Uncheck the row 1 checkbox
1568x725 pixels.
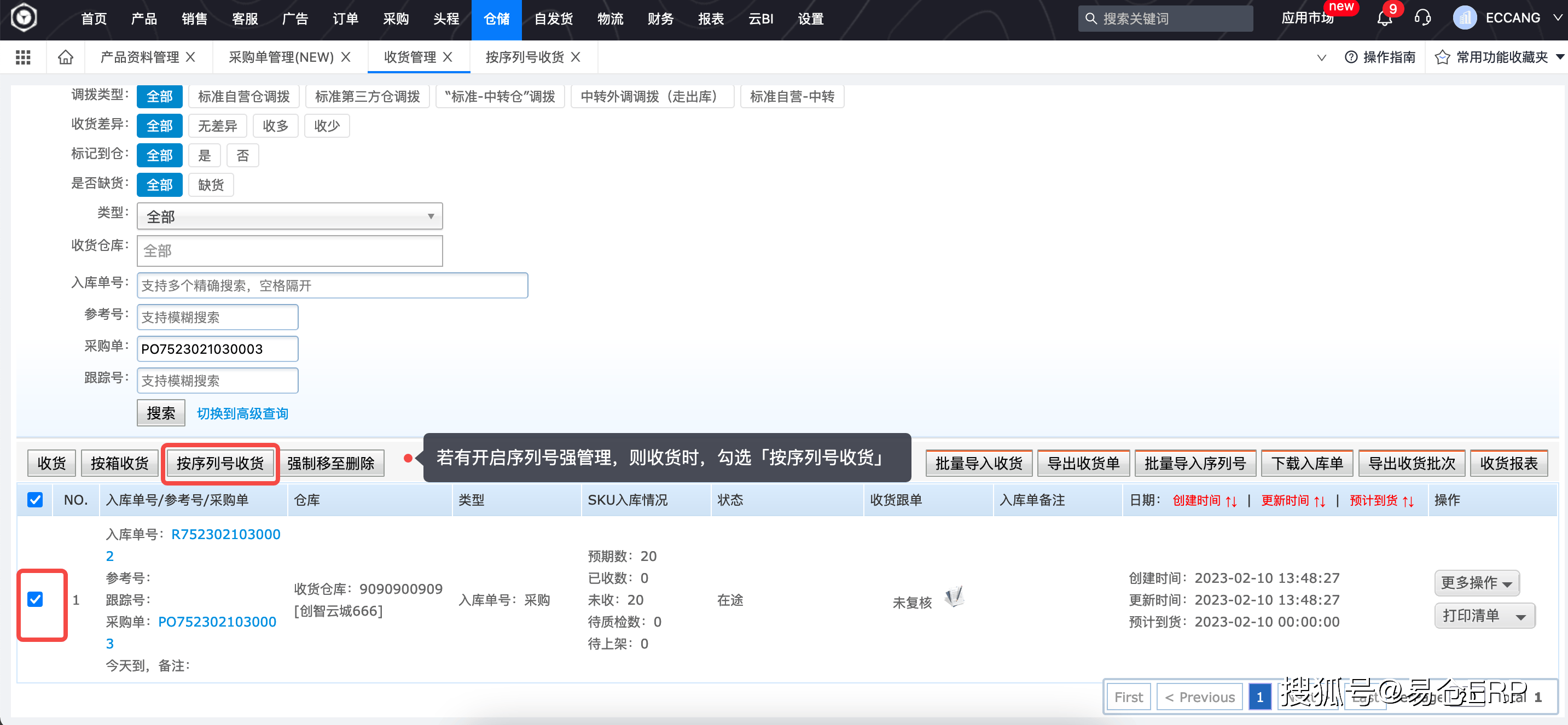point(36,600)
